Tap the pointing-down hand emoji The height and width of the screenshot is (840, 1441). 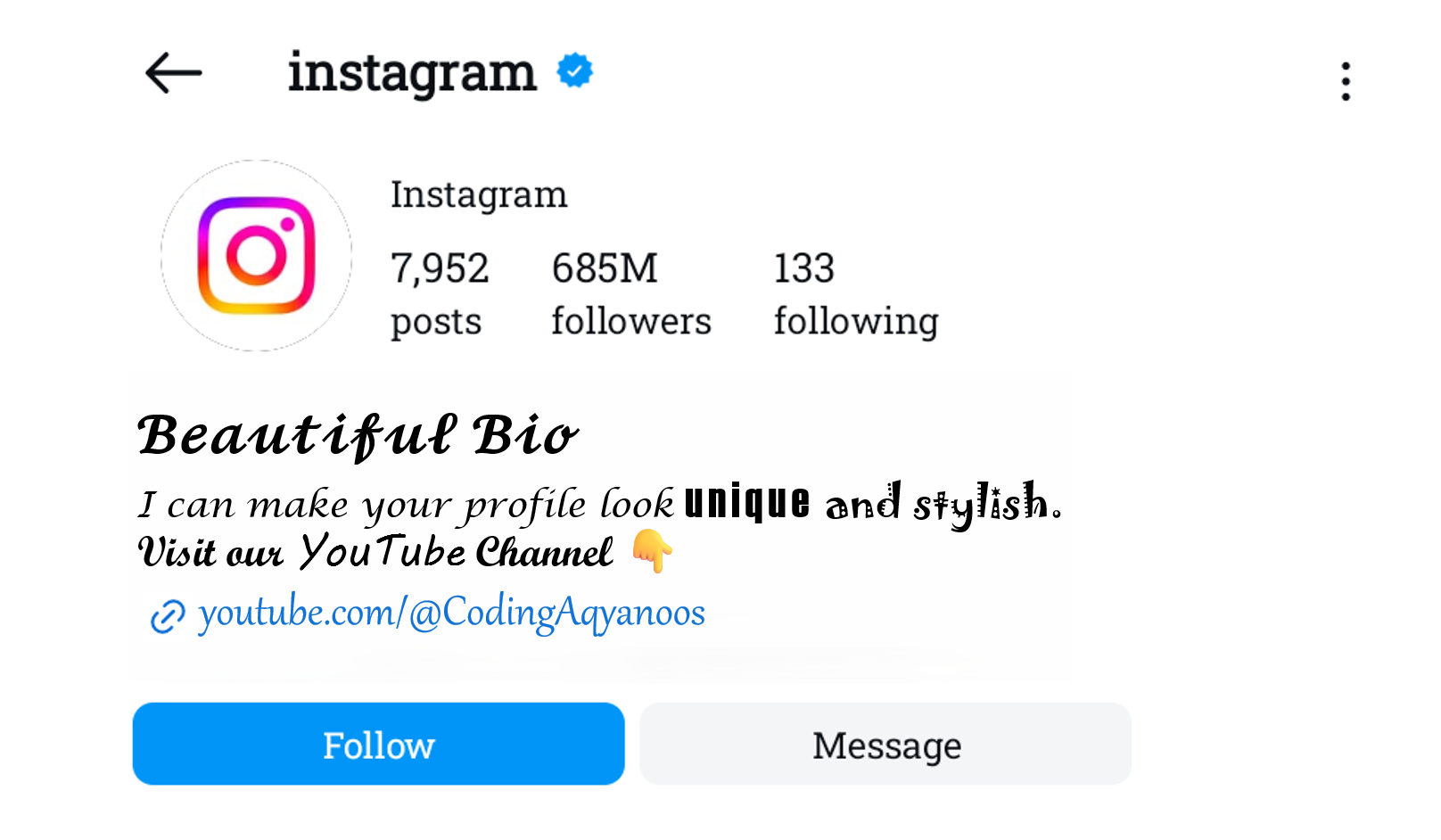(653, 550)
